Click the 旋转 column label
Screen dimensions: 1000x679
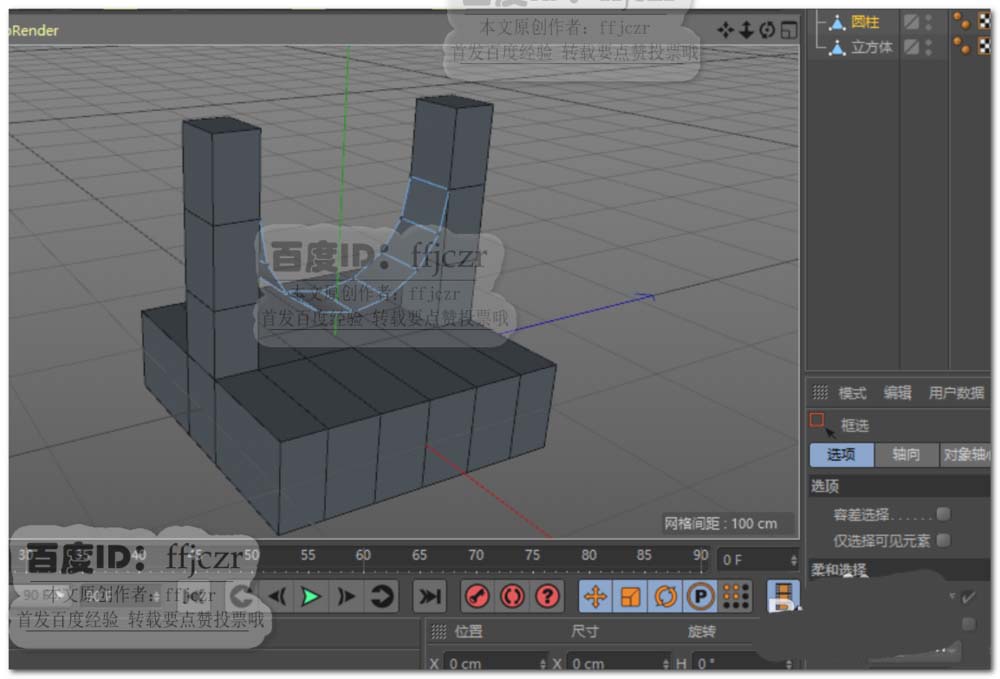(702, 632)
